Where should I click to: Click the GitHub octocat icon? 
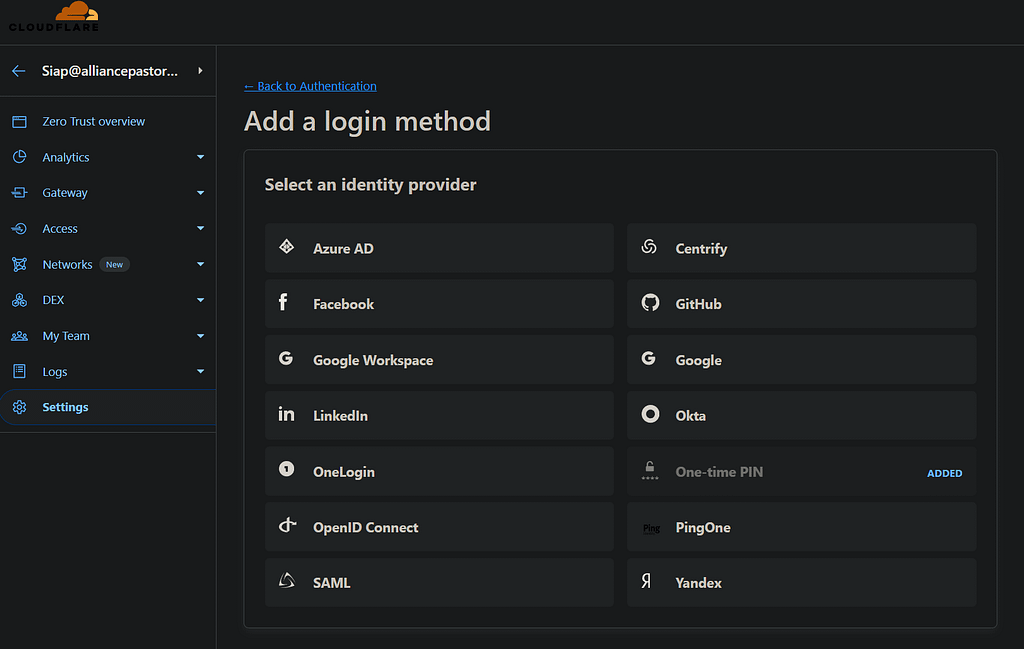[x=650, y=303]
